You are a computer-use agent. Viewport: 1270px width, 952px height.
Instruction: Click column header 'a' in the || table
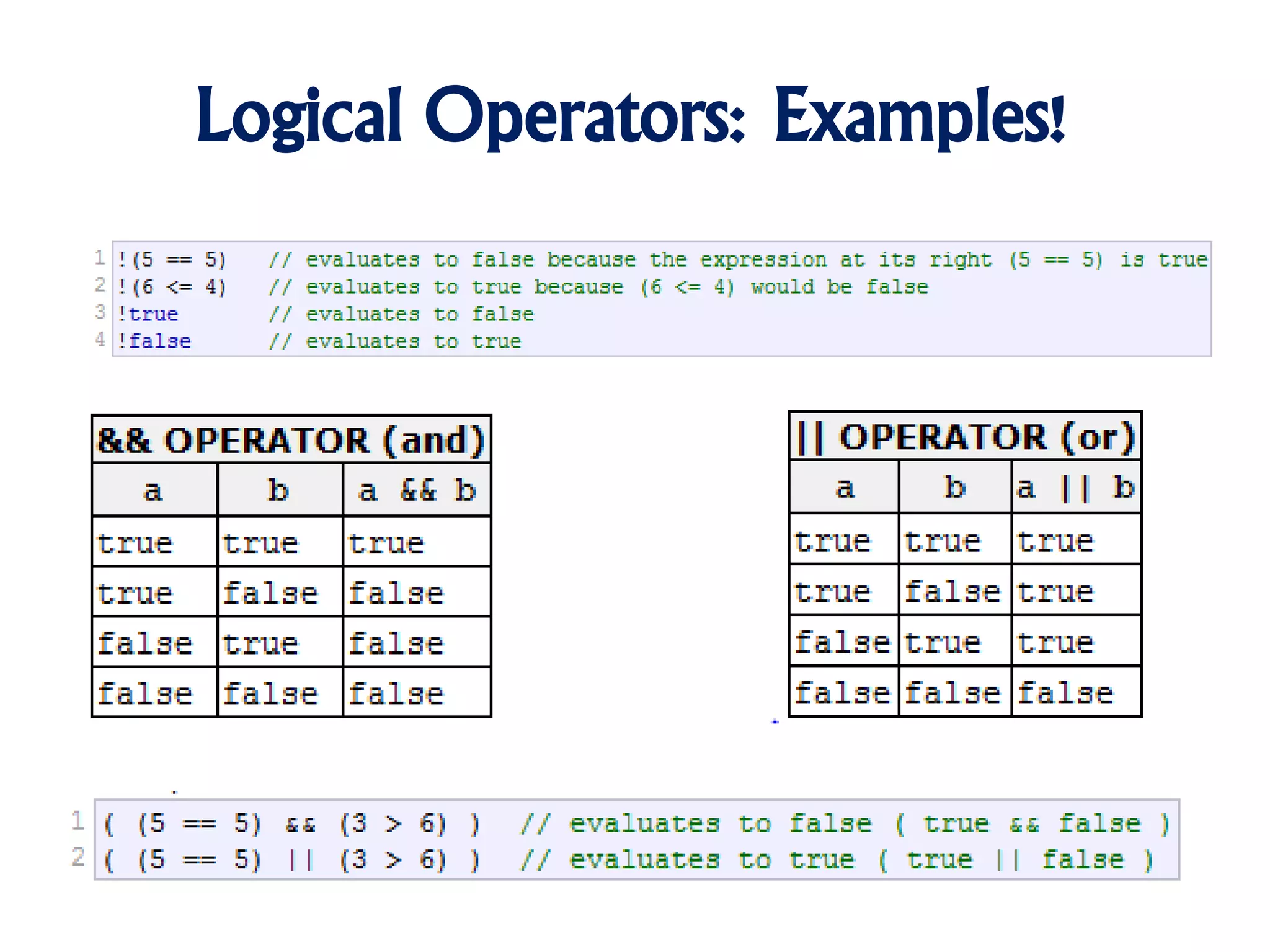point(844,487)
